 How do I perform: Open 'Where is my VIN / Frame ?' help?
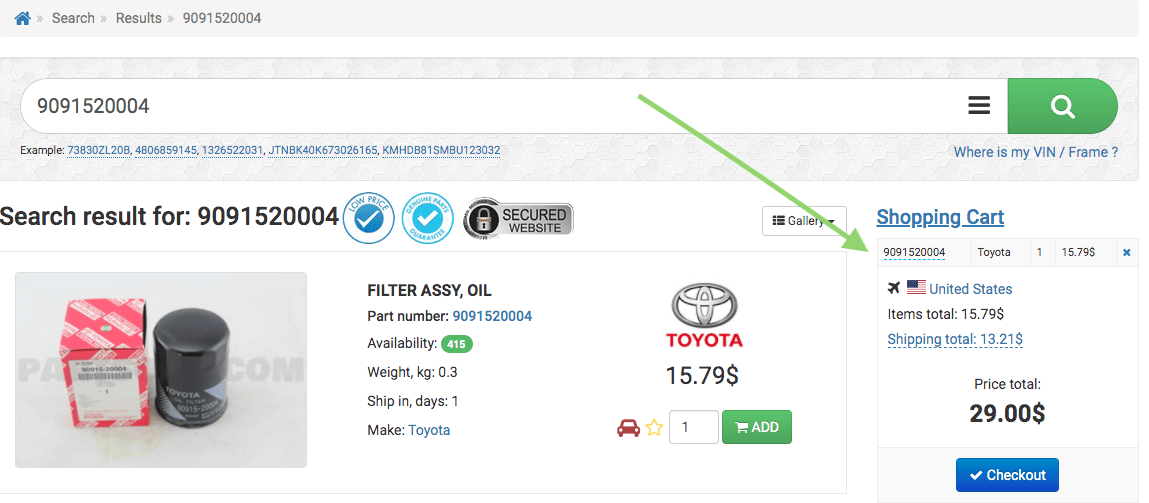click(x=1036, y=153)
